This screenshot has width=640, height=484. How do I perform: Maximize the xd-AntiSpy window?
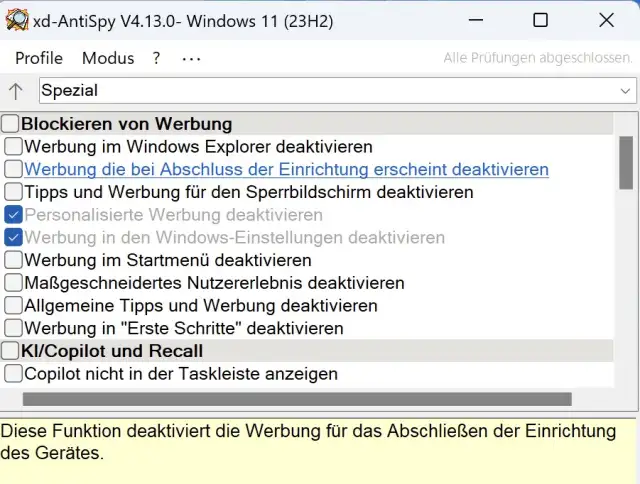540,20
